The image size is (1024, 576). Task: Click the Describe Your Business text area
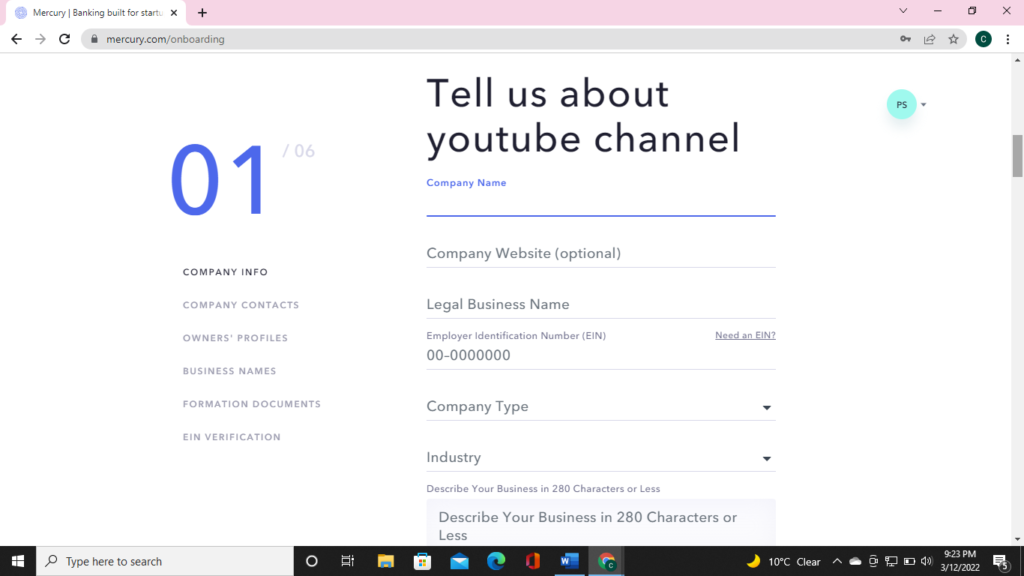601,523
